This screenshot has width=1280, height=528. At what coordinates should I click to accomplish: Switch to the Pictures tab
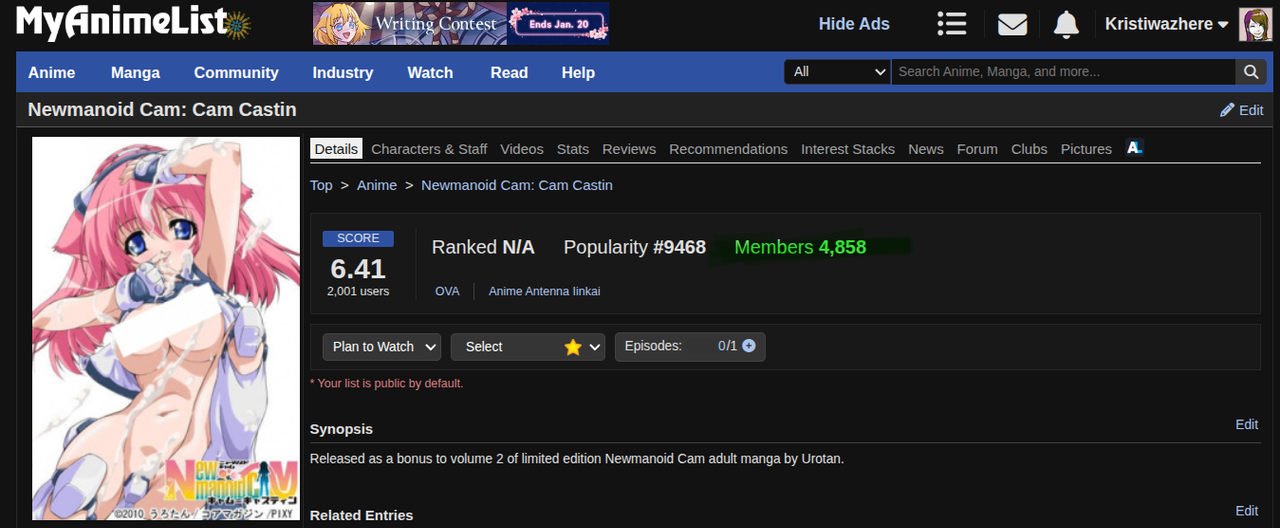(1086, 149)
